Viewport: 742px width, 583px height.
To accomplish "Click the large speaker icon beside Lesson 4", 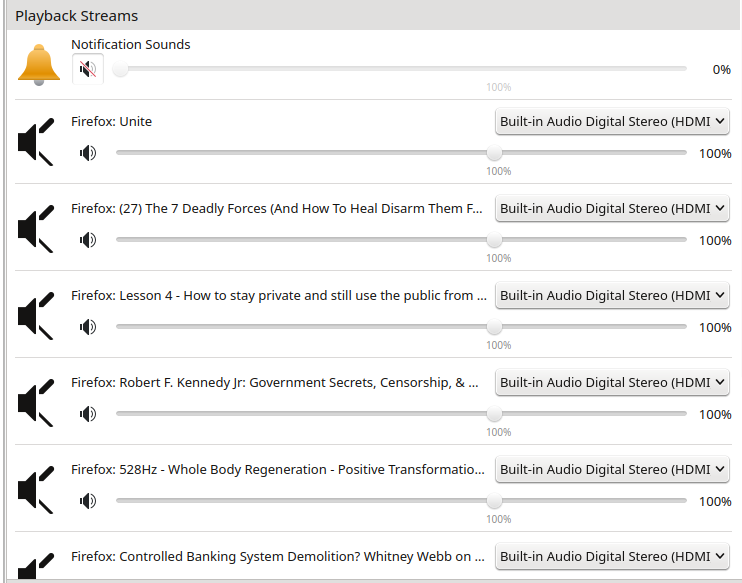I will point(36,316).
